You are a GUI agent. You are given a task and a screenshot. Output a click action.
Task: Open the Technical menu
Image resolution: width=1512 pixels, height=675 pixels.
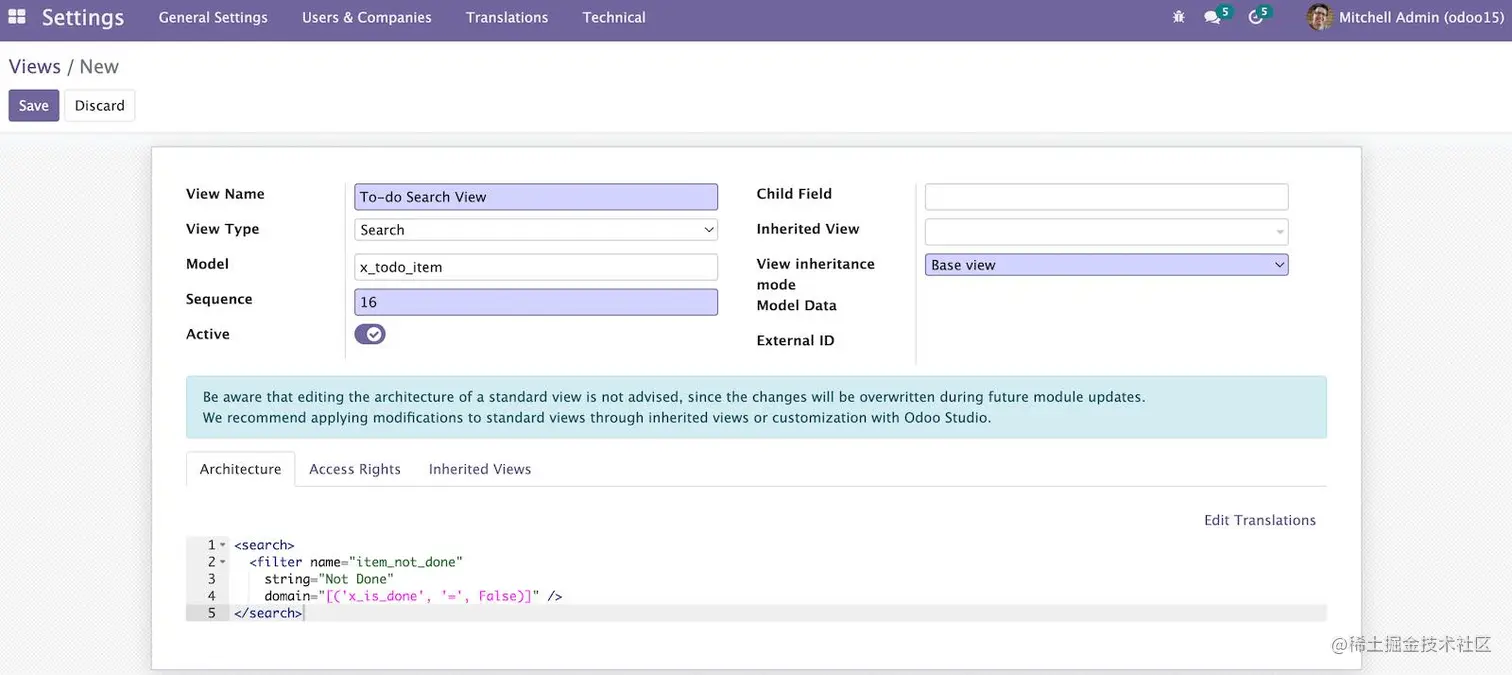[x=614, y=17]
